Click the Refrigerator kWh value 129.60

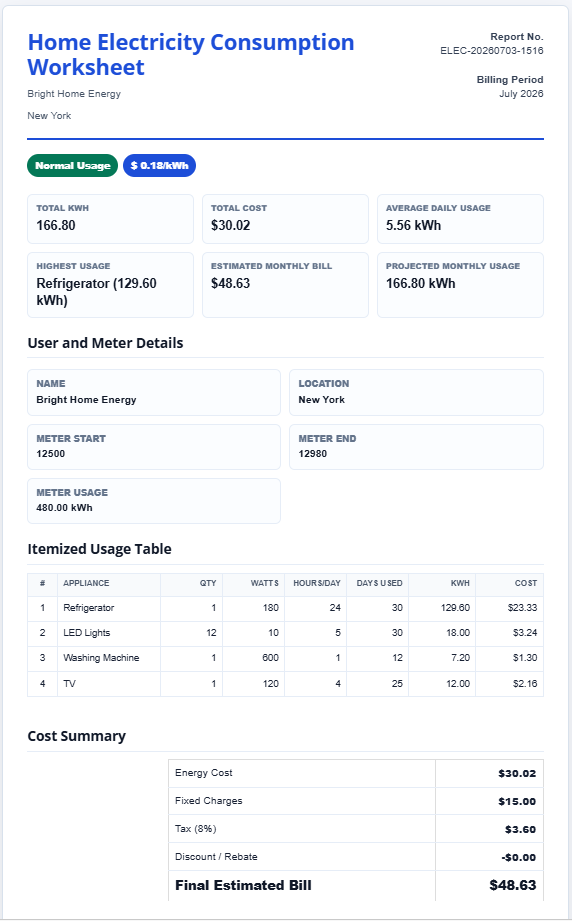coord(455,608)
